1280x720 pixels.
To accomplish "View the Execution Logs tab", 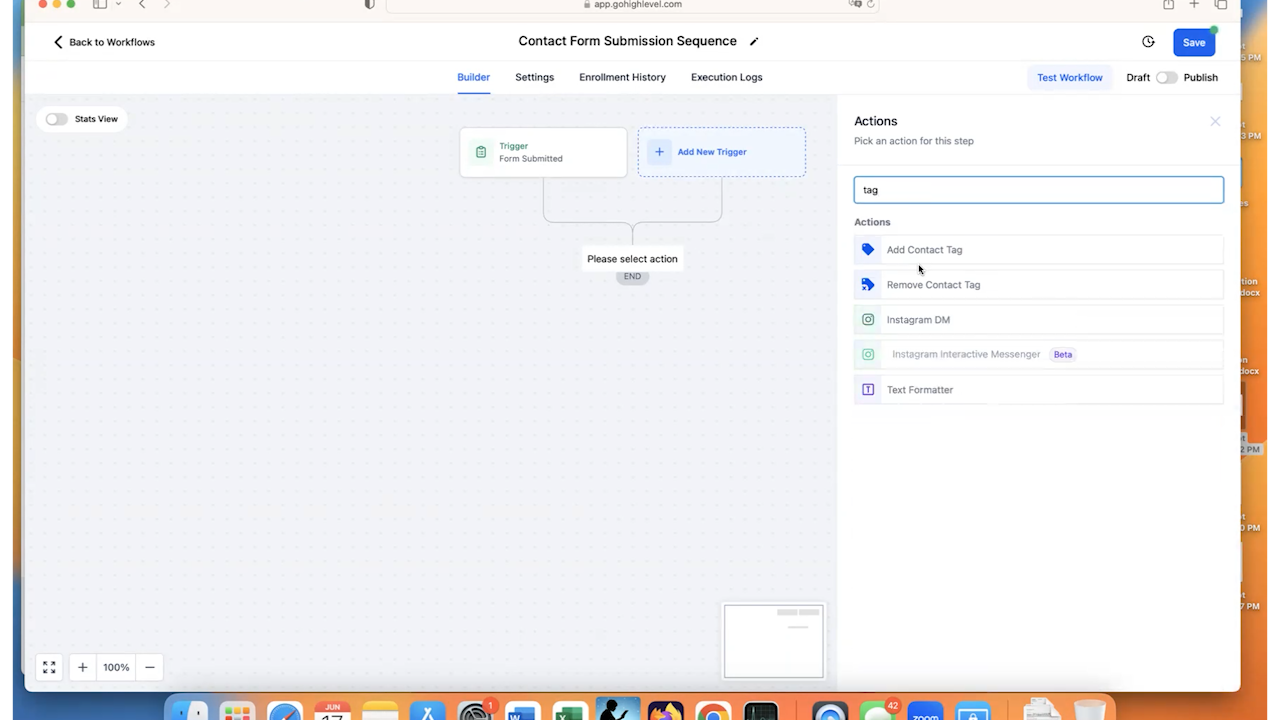I will [726, 77].
